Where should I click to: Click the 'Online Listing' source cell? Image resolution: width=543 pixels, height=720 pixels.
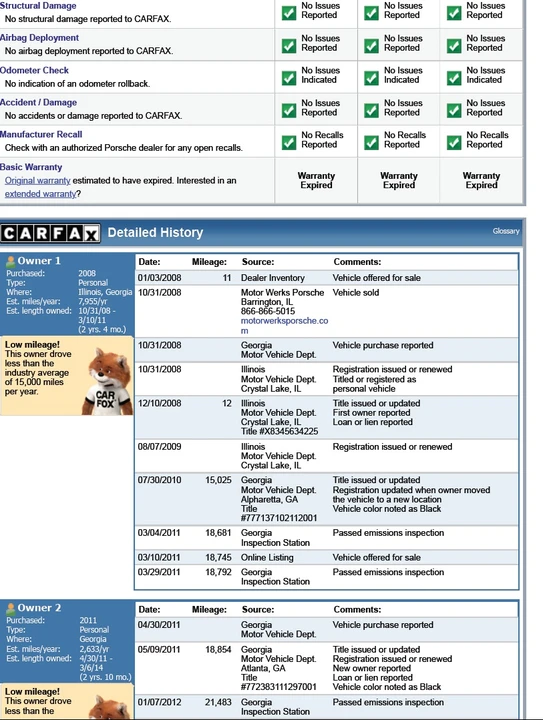[x=267, y=557]
